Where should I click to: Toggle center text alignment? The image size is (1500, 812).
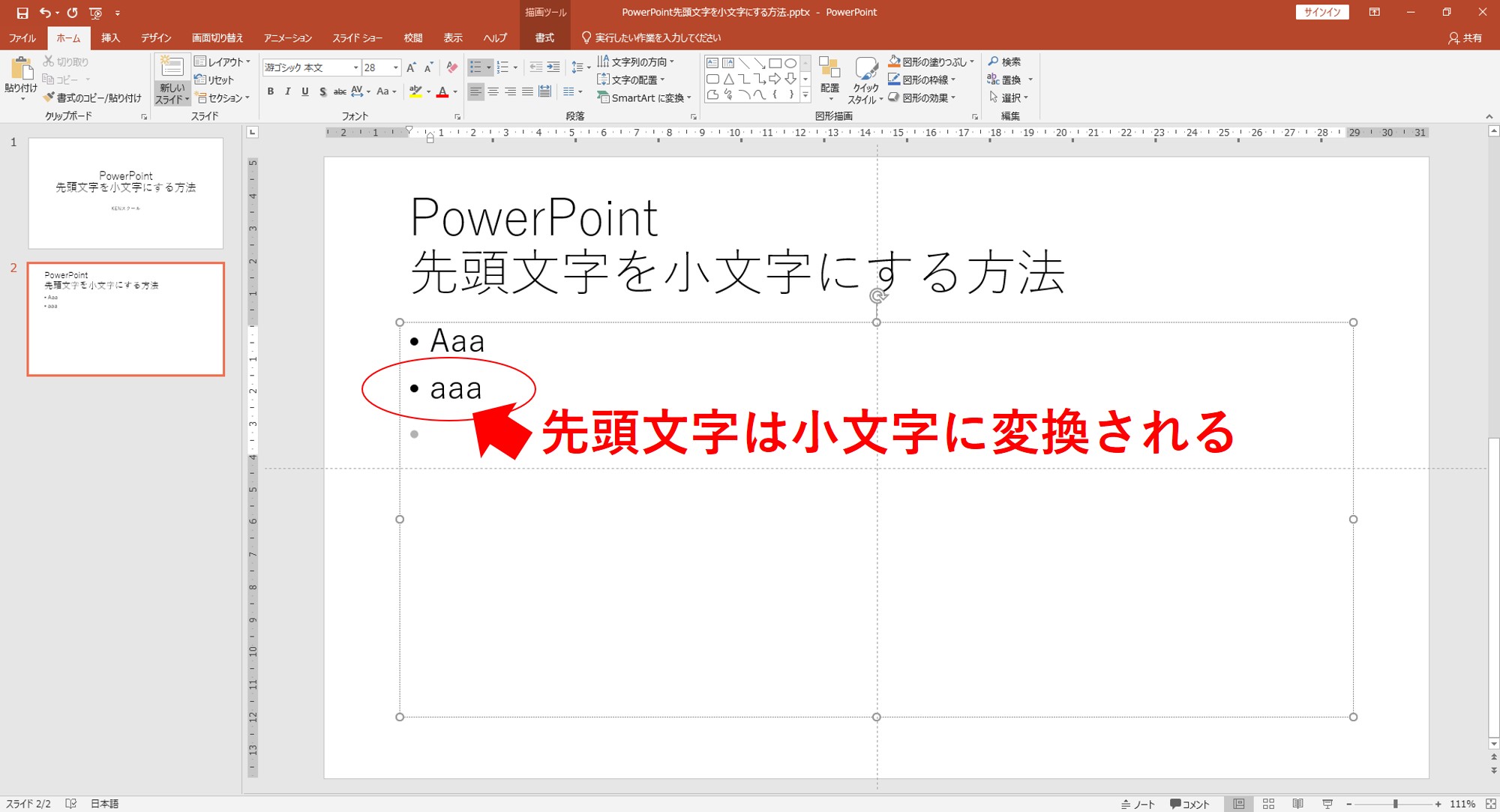(493, 91)
